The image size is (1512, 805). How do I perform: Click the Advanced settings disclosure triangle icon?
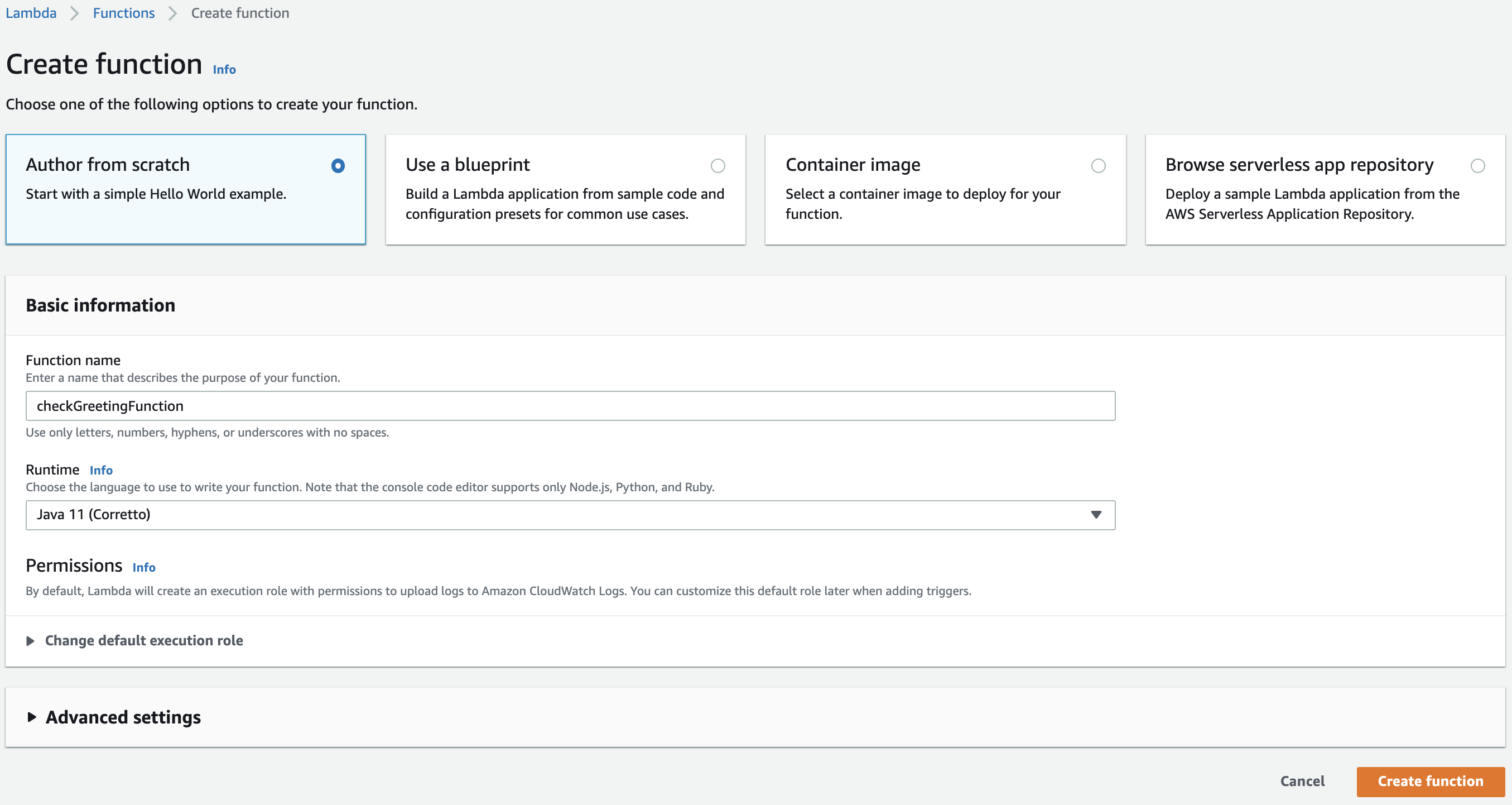[32, 717]
